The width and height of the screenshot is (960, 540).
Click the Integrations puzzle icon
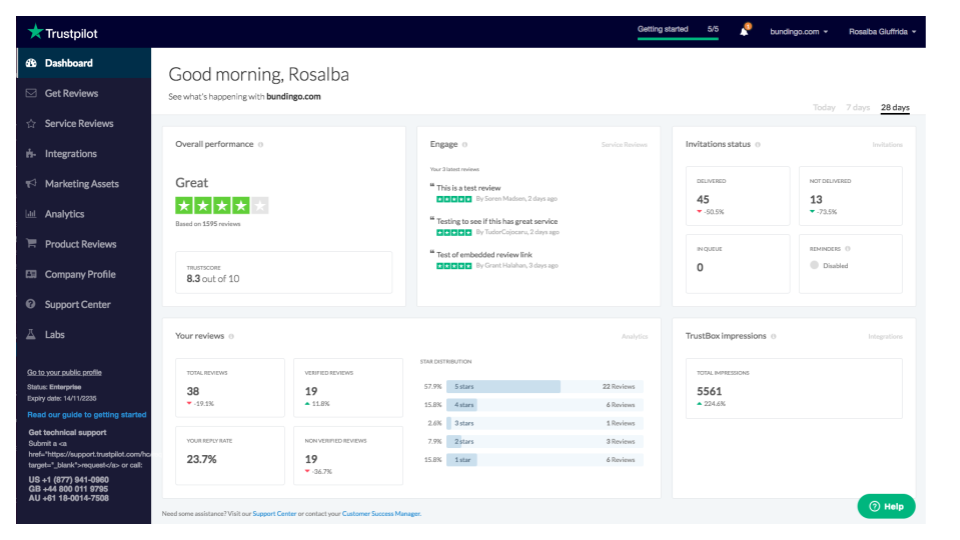[x=31, y=154]
